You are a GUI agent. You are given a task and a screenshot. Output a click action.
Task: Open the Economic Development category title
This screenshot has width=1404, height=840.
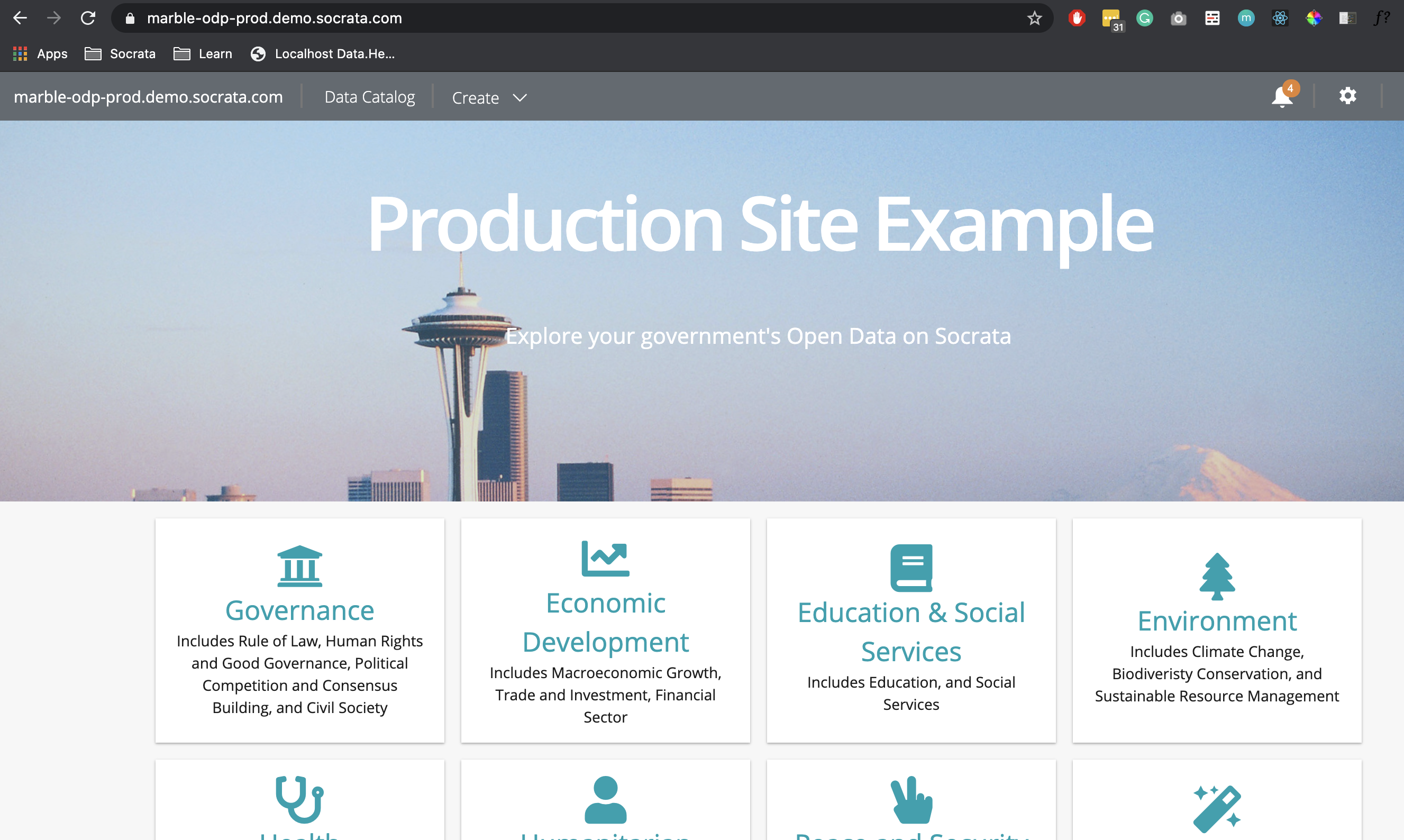click(x=605, y=623)
